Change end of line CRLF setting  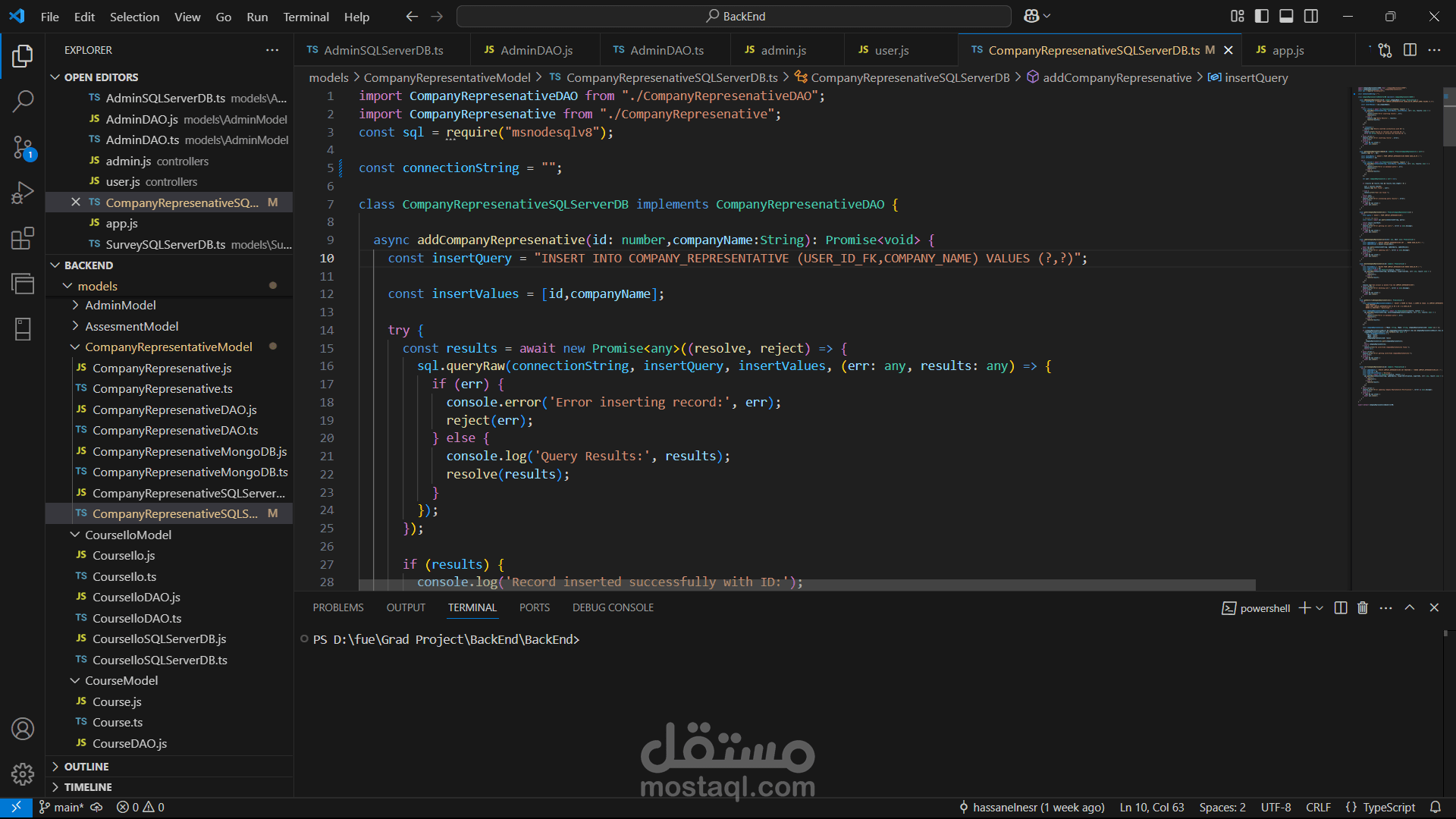(x=1318, y=808)
